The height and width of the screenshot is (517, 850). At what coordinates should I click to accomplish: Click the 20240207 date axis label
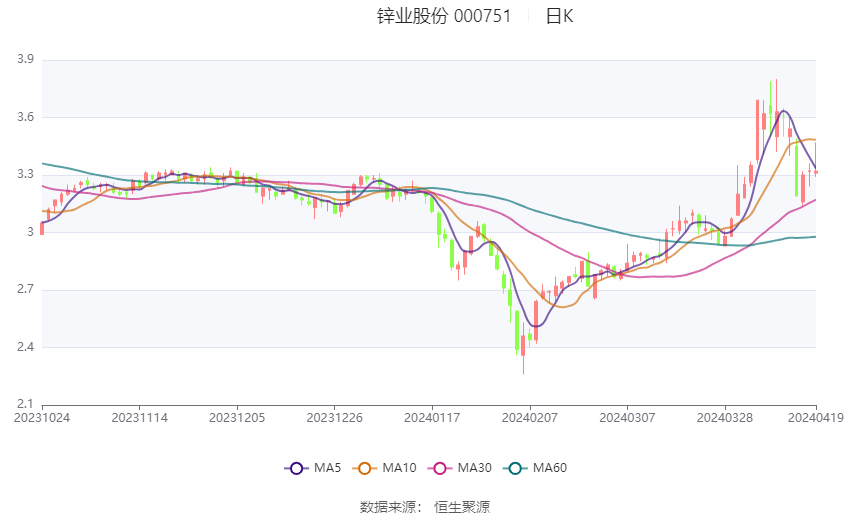coord(530,418)
